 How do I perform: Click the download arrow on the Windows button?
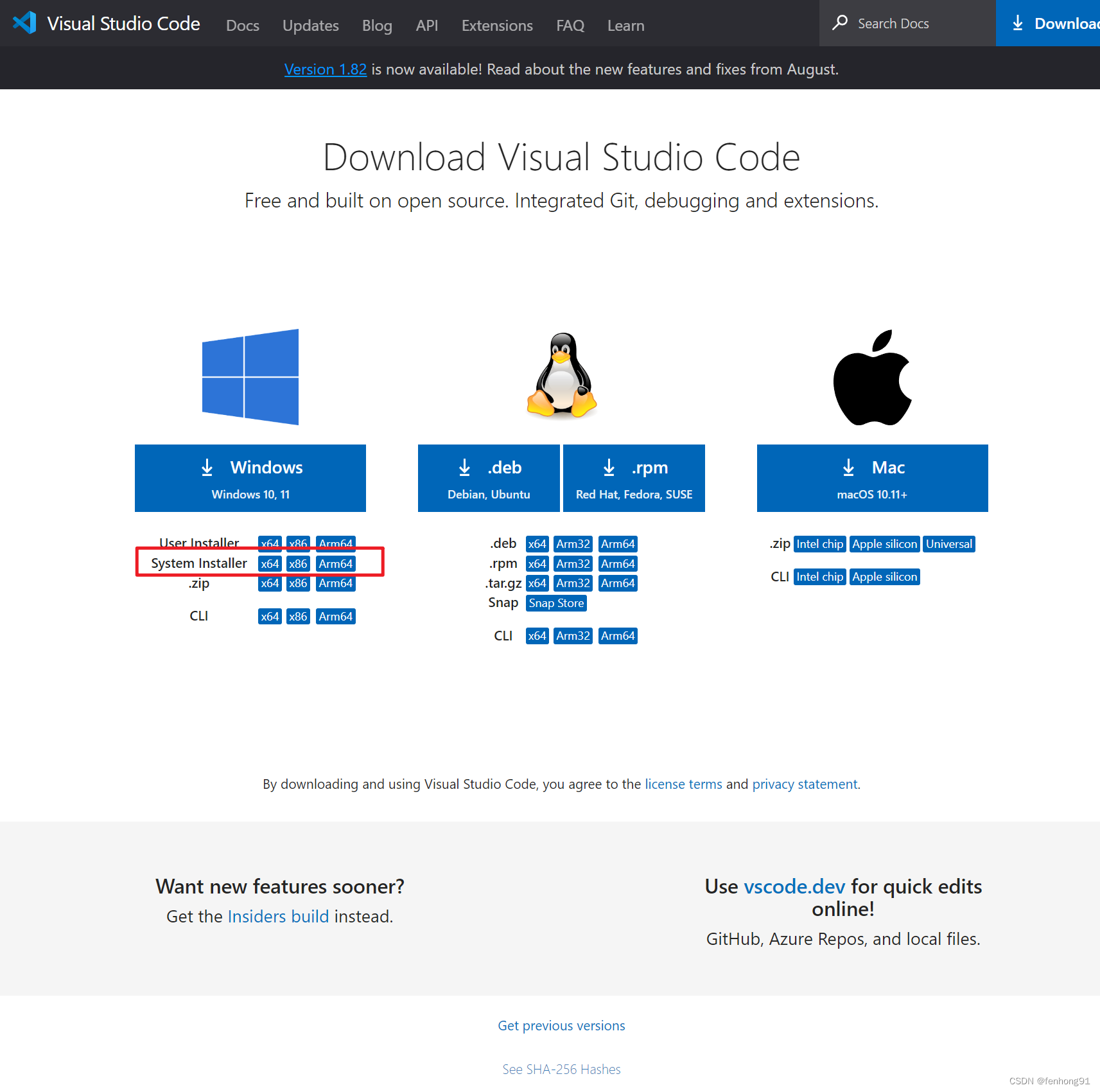pyautogui.click(x=207, y=467)
